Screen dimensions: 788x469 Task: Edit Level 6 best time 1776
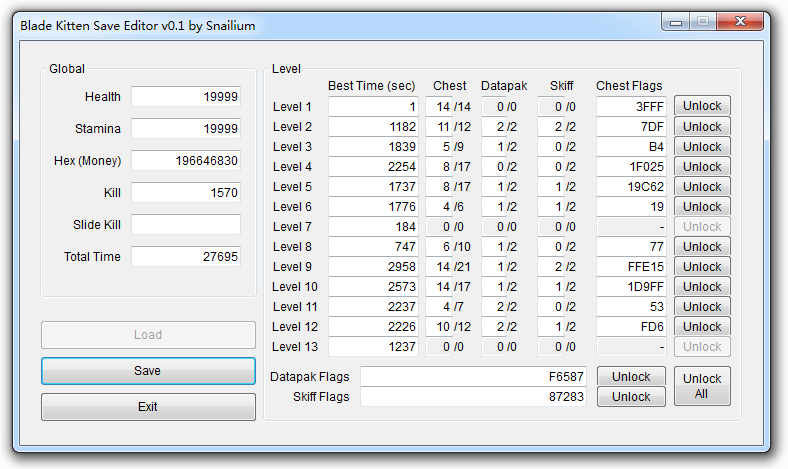pos(373,207)
